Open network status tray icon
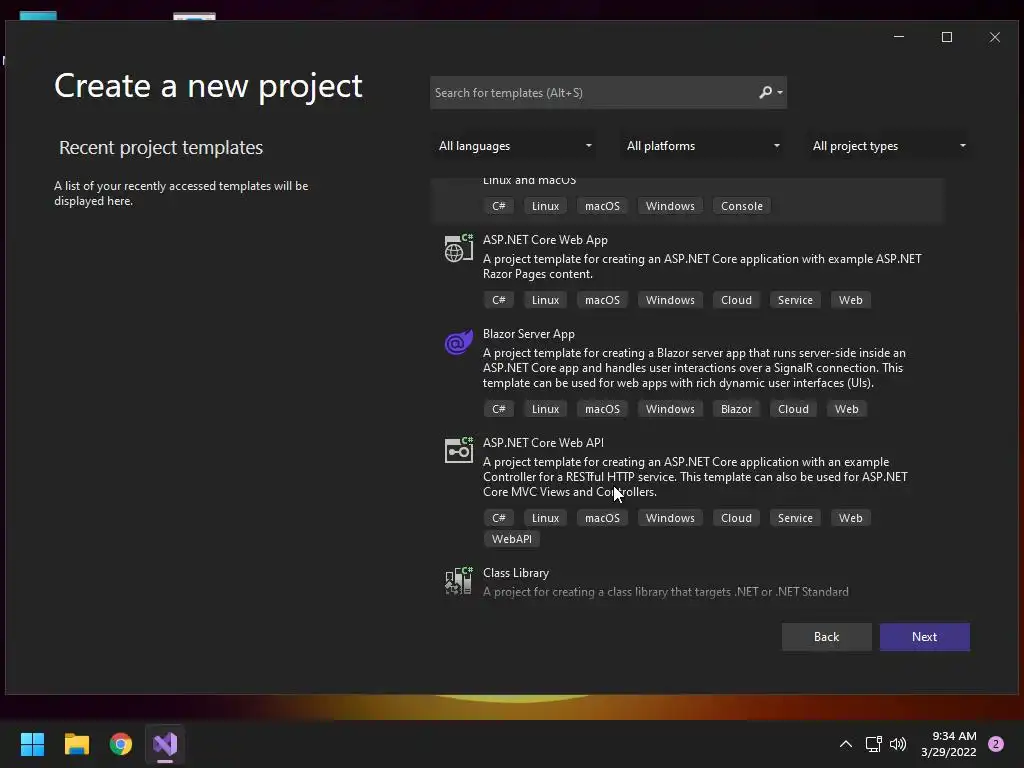This screenshot has width=1024, height=768. click(x=873, y=744)
